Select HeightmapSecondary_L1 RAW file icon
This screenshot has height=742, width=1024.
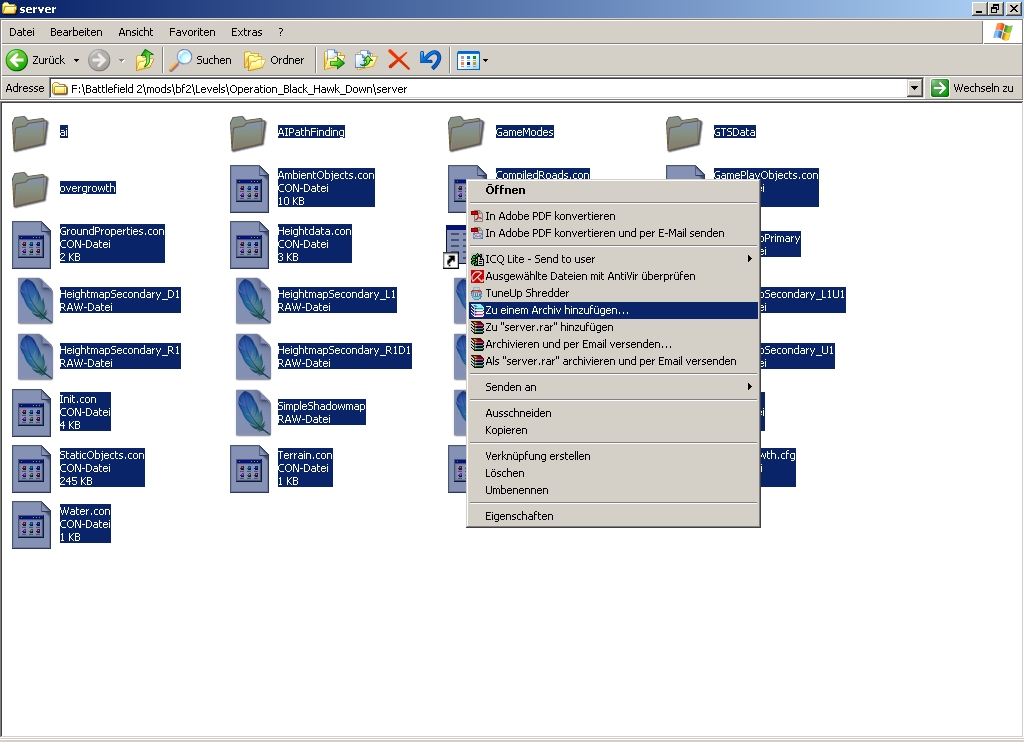tap(253, 301)
